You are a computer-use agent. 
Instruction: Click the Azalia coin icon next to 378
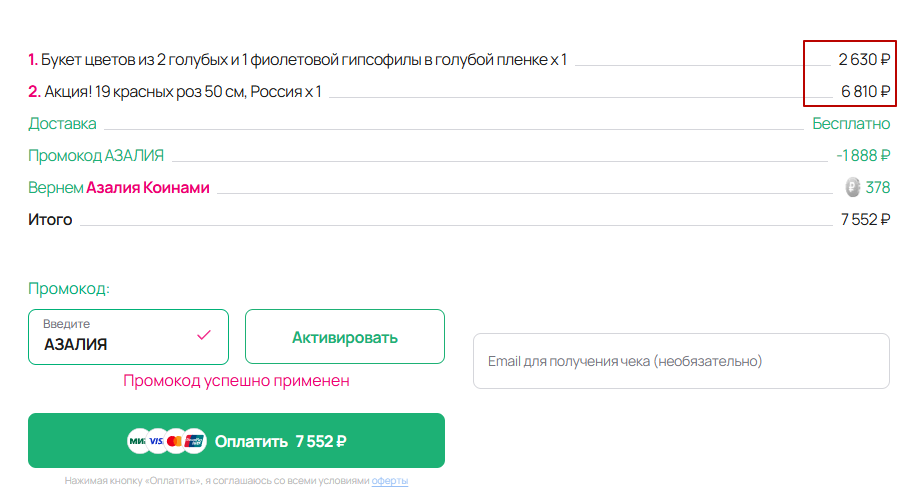pos(853,187)
